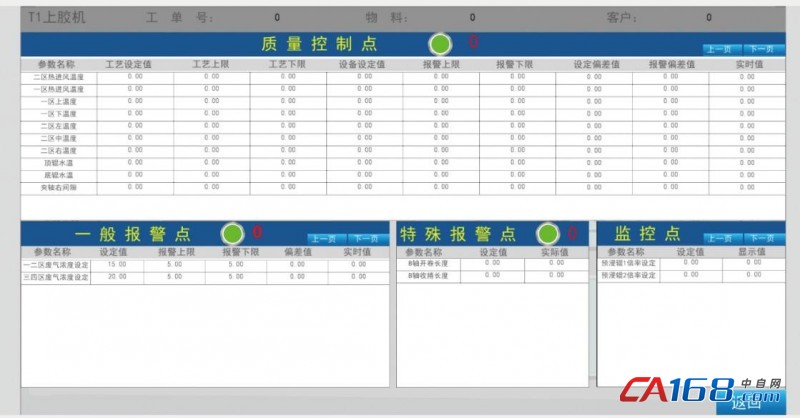Click the green indicator beside 特殊报警点
The image size is (800, 418).
point(548,233)
